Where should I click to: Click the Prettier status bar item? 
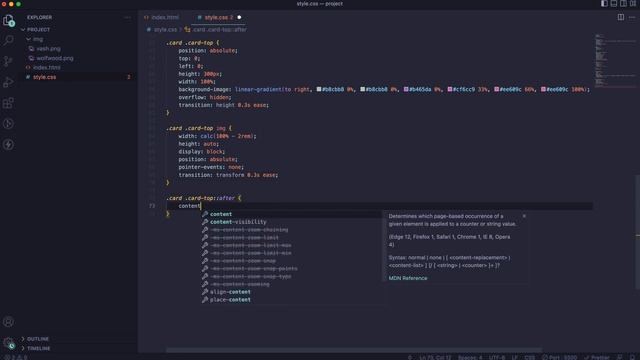click(597, 357)
